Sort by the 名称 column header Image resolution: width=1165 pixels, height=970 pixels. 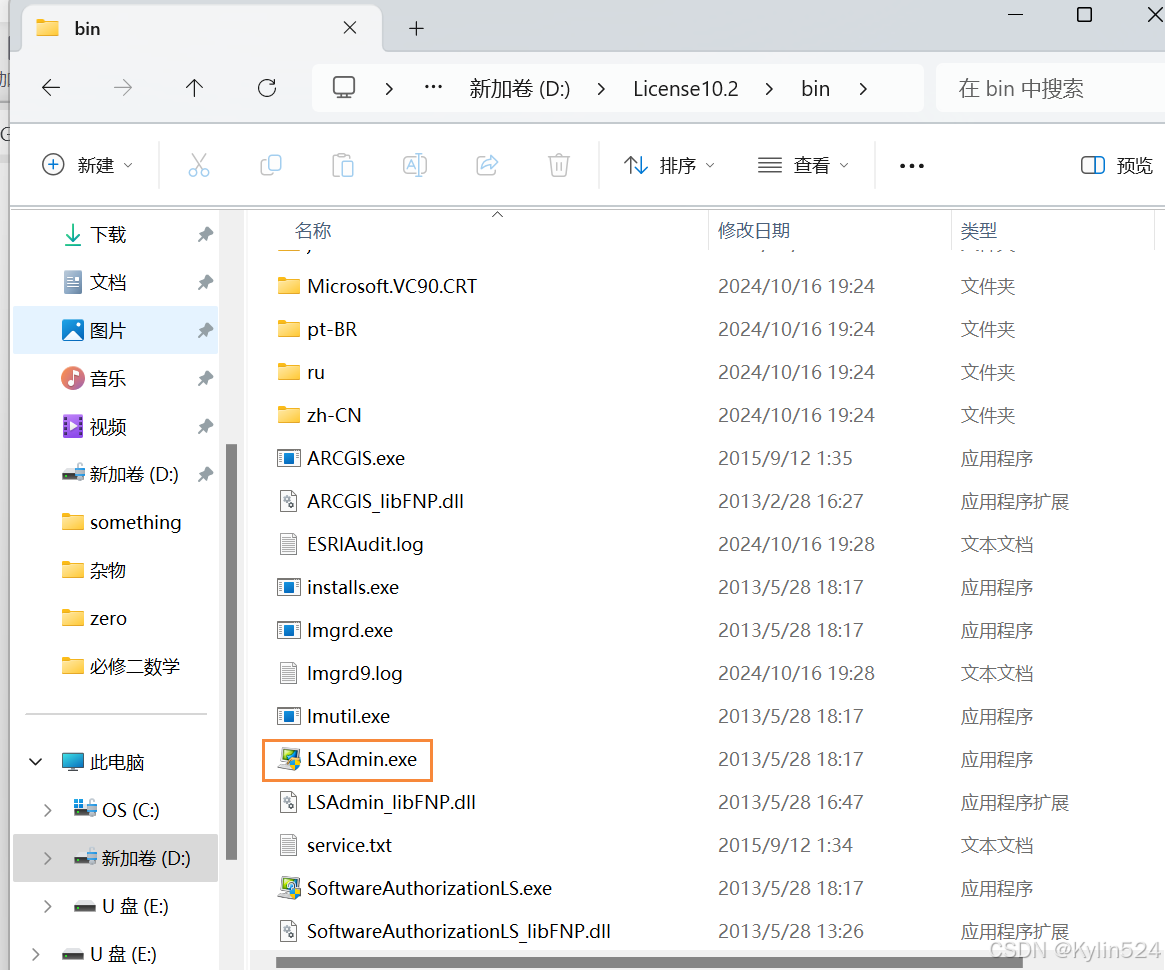[x=313, y=231]
